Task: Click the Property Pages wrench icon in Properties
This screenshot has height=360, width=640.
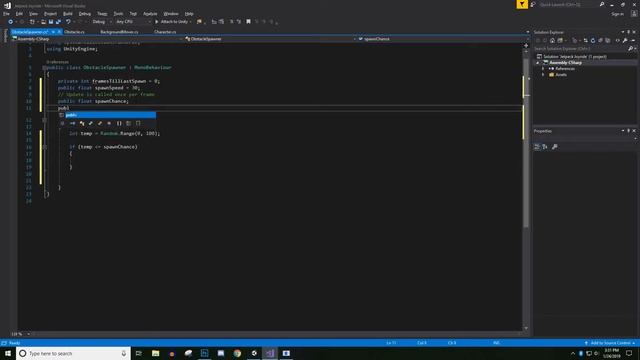Action: (x=554, y=147)
